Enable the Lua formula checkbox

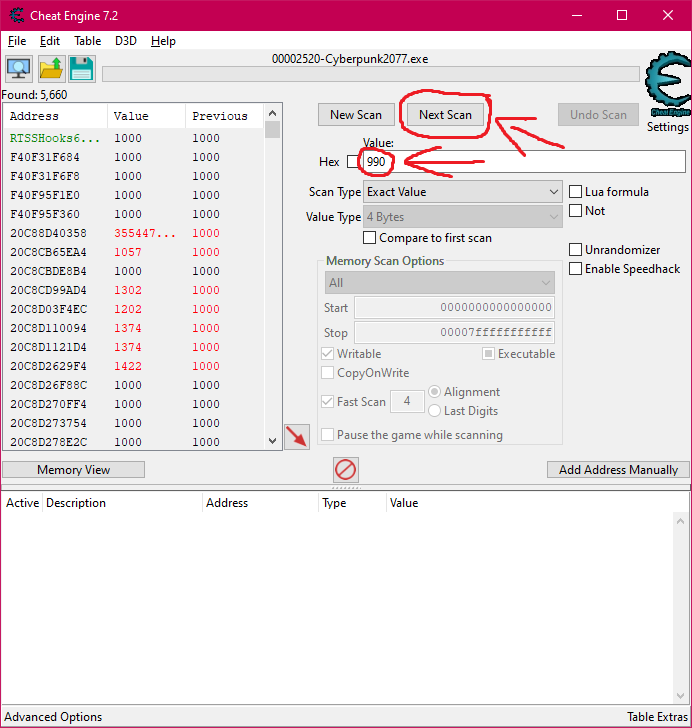point(575,191)
